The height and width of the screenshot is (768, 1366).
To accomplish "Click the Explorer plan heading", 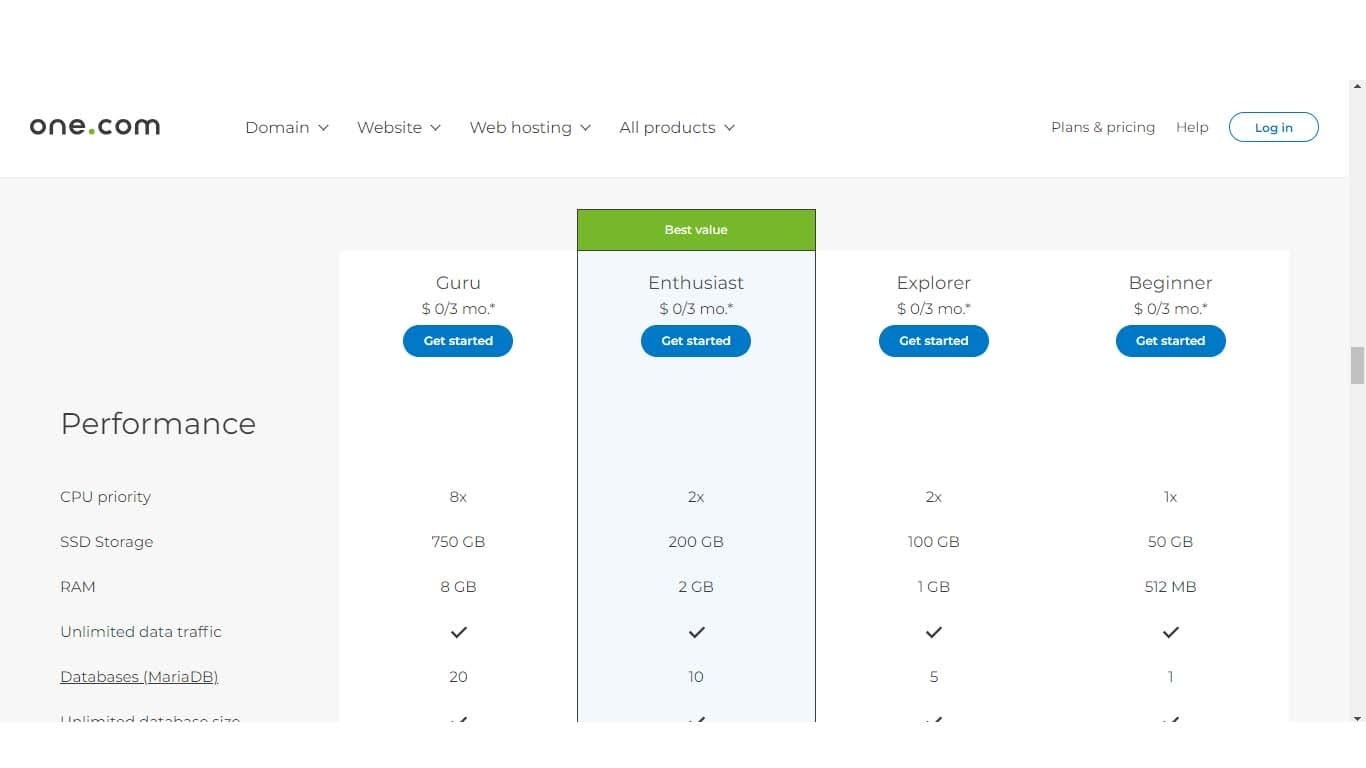I will 934,283.
